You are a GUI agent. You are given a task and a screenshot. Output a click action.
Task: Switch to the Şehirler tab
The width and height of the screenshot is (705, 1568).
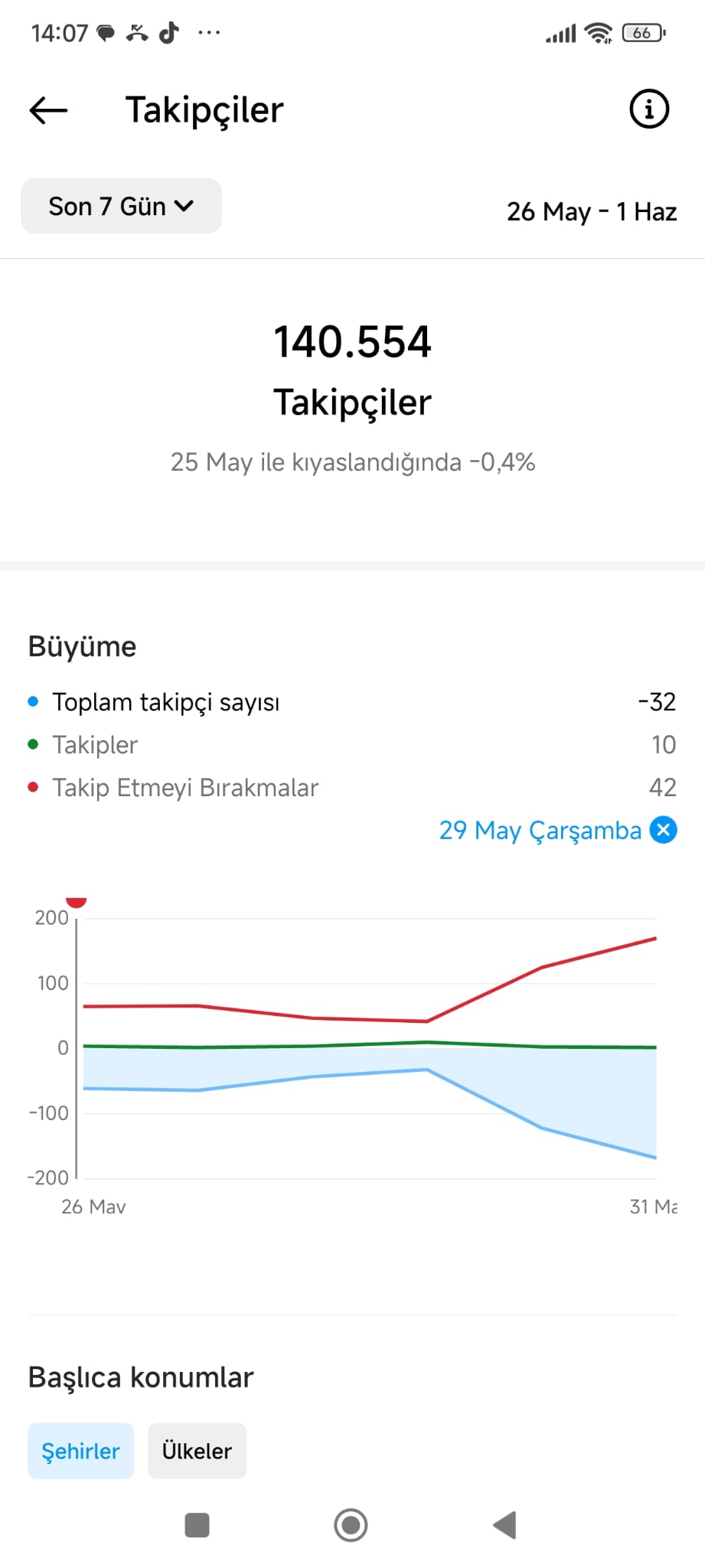click(80, 1451)
